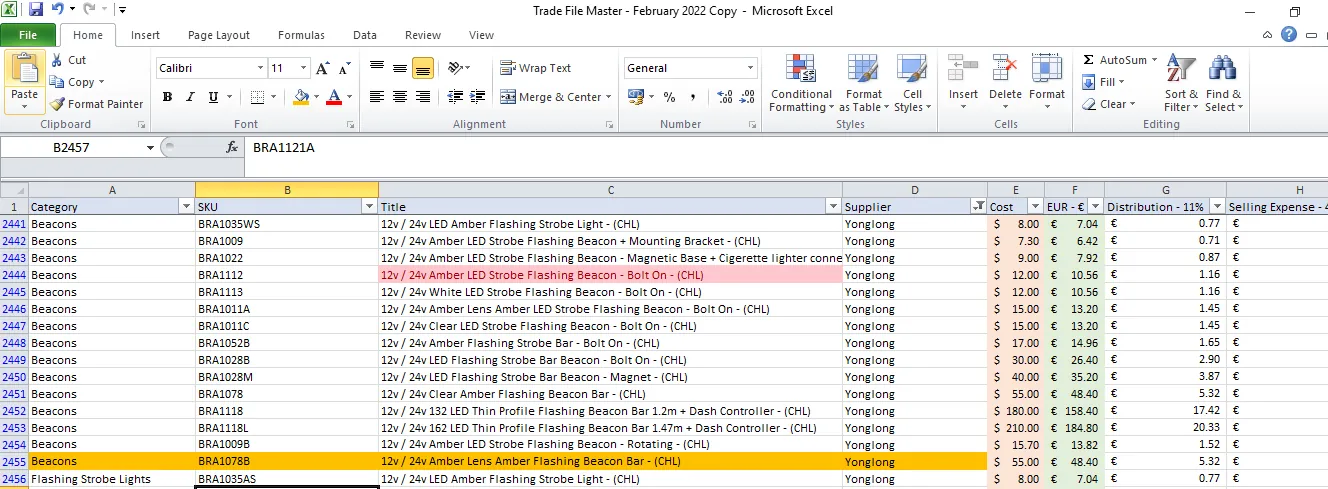Apply Comma style
Viewport: 1328px width, 489px height.
pyautogui.click(x=692, y=97)
